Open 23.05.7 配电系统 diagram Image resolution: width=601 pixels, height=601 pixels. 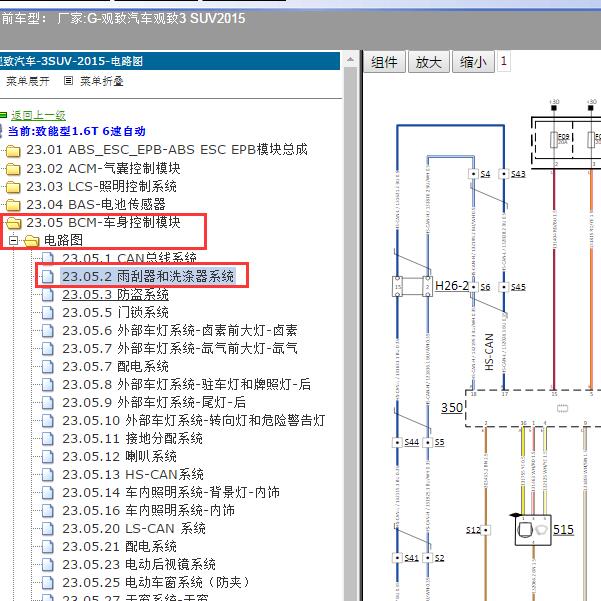tap(115, 366)
